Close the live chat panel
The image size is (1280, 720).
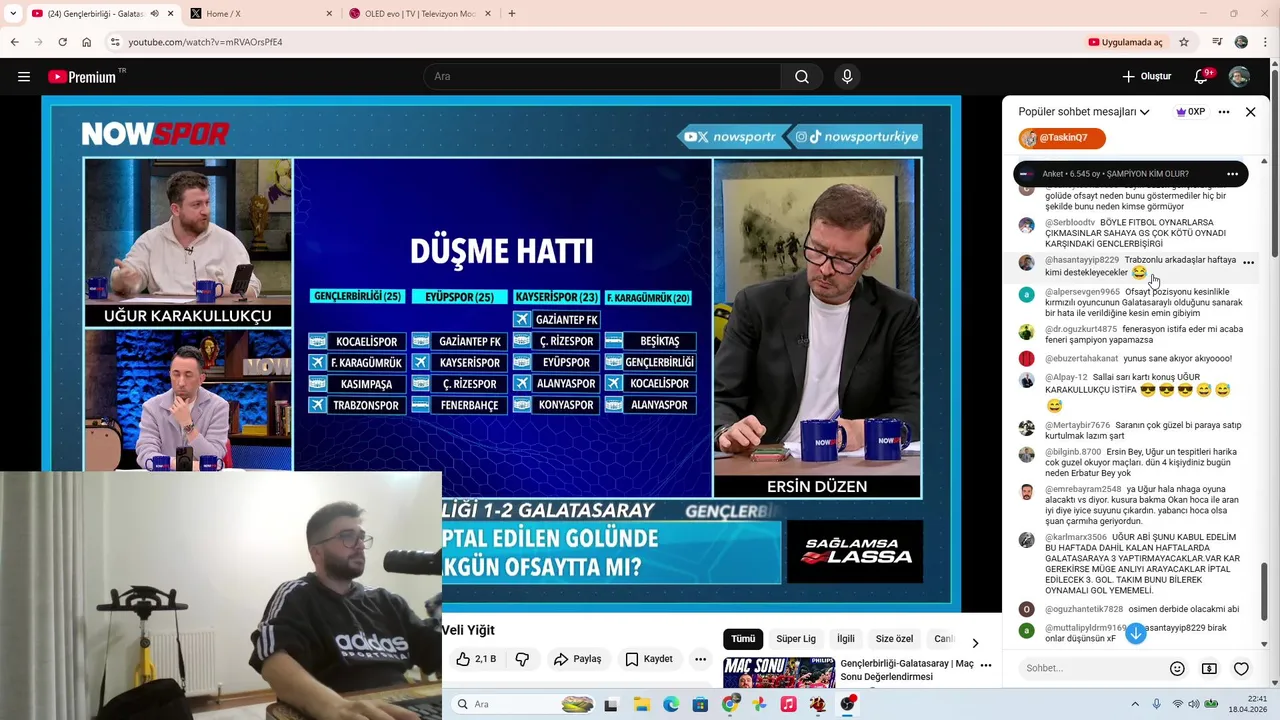coord(1250,112)
